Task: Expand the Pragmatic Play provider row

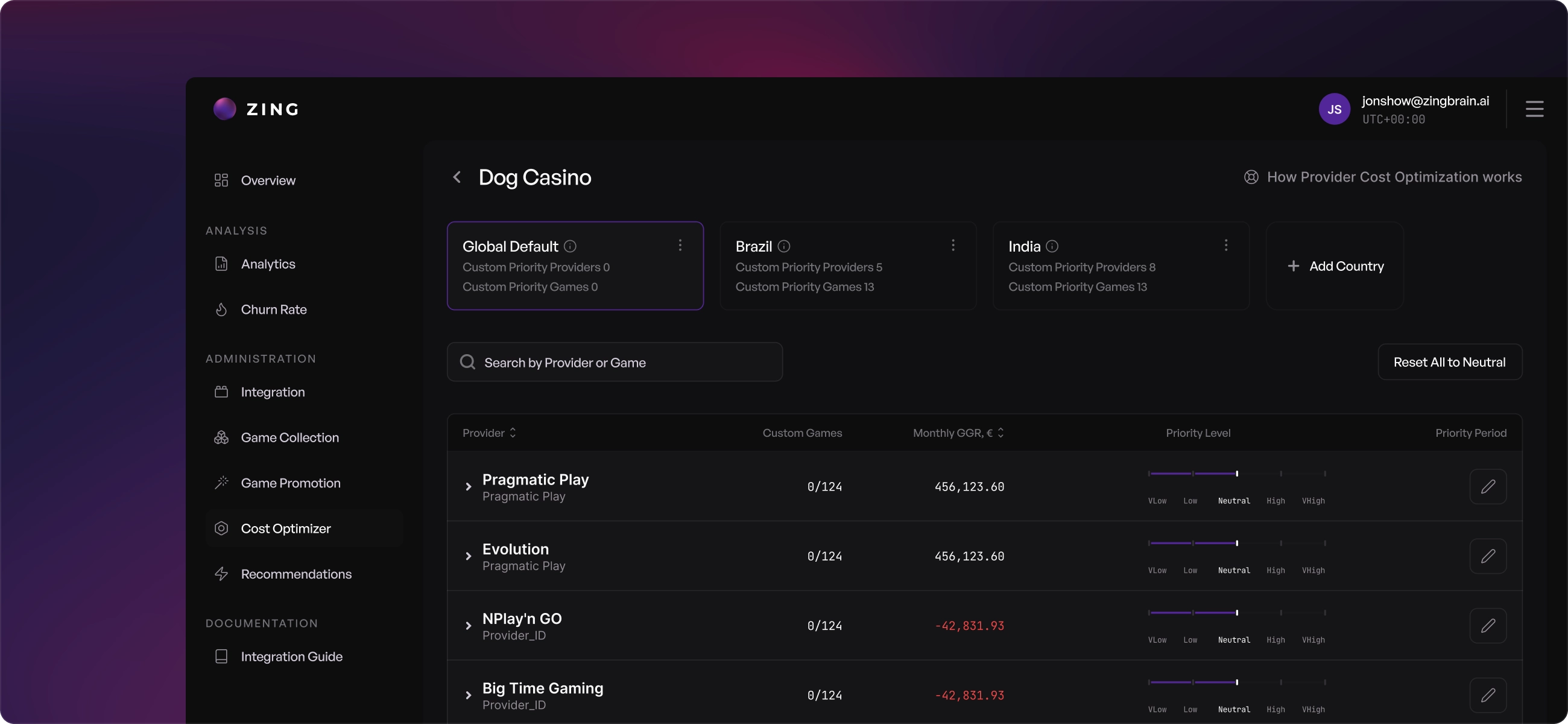Action: tap(468, 486)
